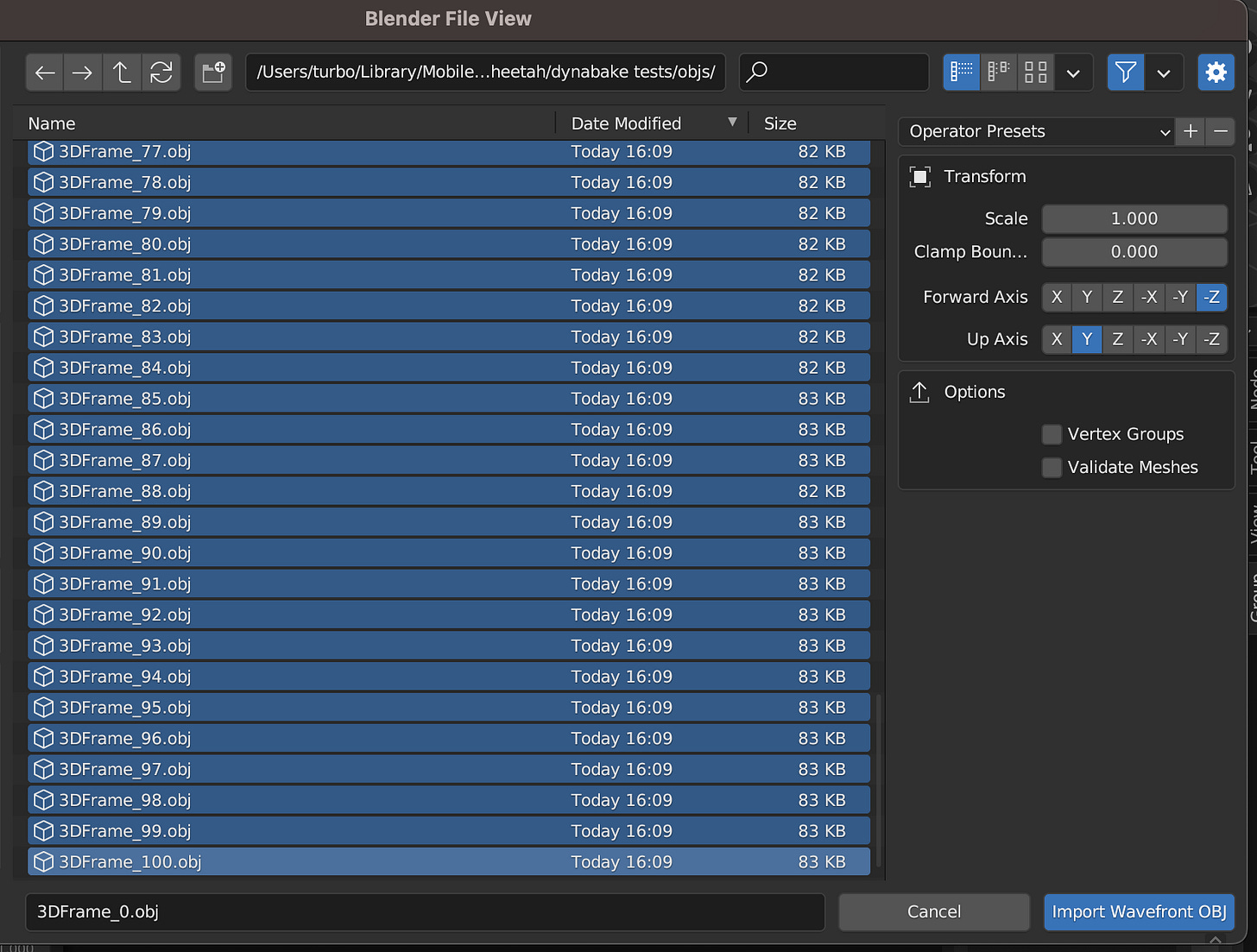This screenshot has height=952, width=1257.
Task: Set Up Axis to X
Action: point(1057,339)
